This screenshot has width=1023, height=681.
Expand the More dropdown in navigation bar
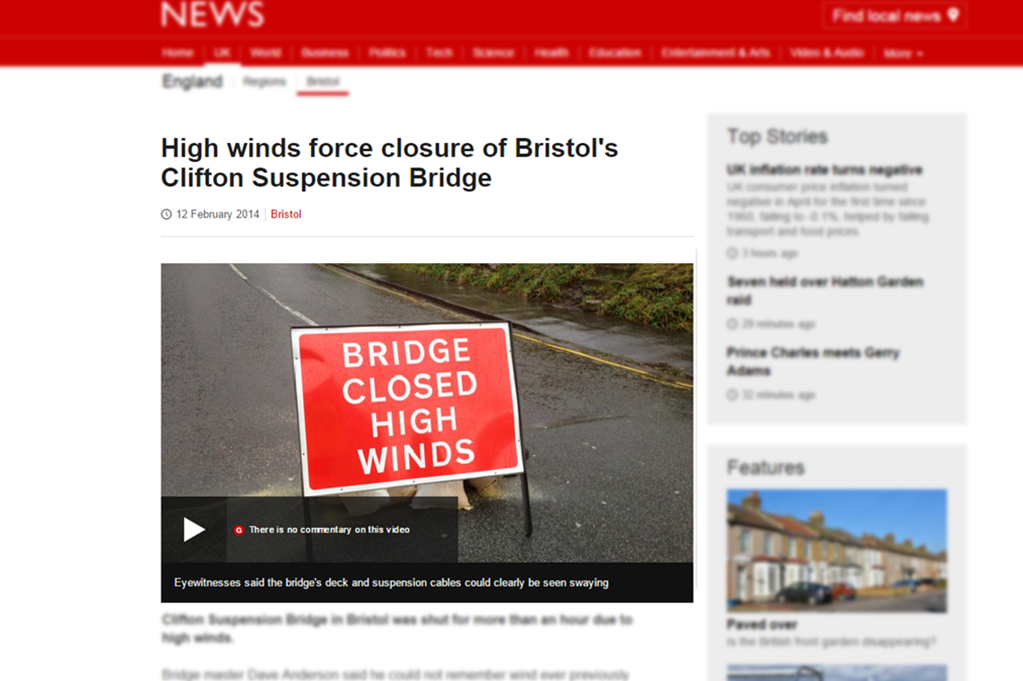click(x=904, y=53)
